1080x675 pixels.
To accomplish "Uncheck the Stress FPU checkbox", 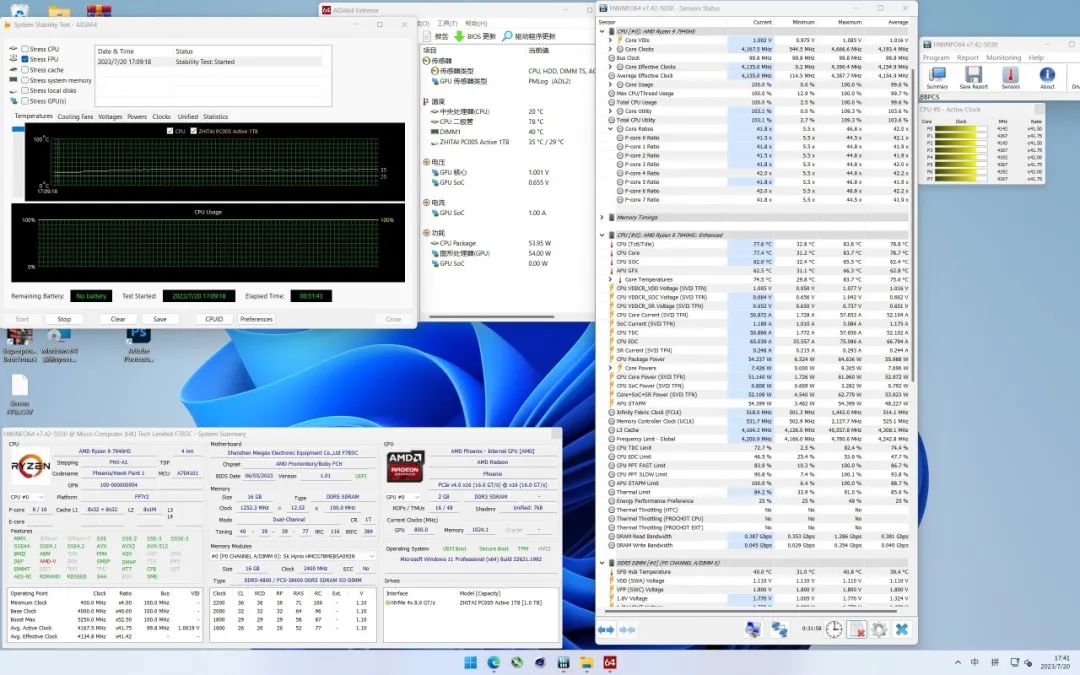I will tap(24, 60).
